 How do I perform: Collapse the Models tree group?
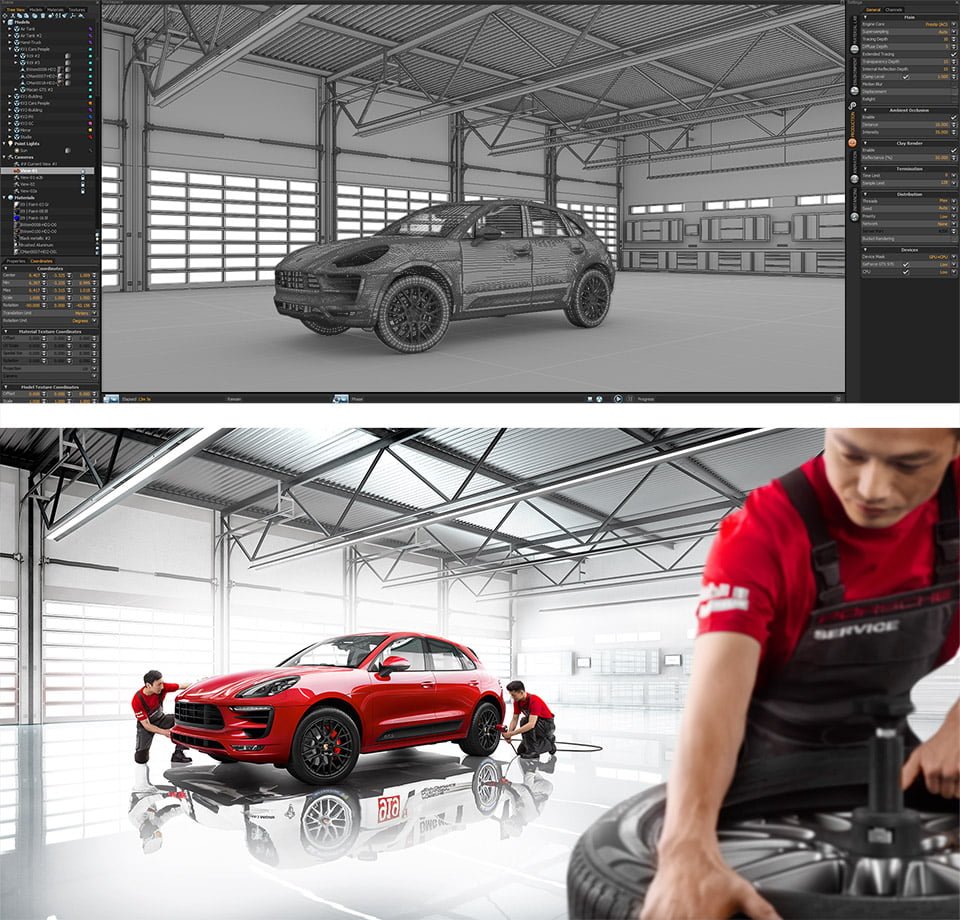[4, 22]
